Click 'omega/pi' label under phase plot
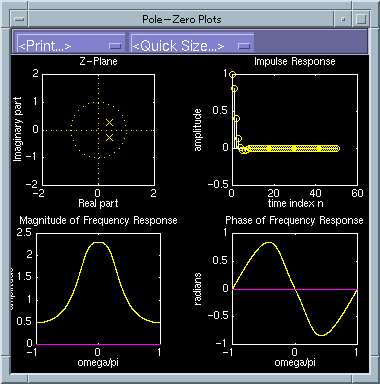The image size is (380, 384). (295, 362)
